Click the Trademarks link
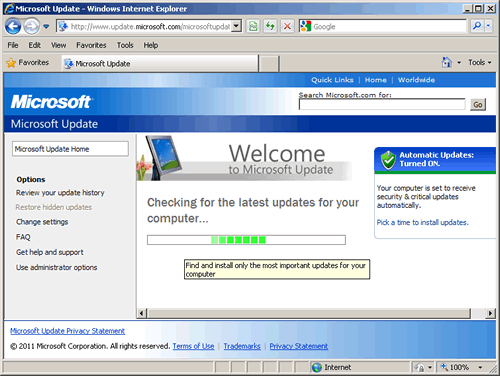 242,346
